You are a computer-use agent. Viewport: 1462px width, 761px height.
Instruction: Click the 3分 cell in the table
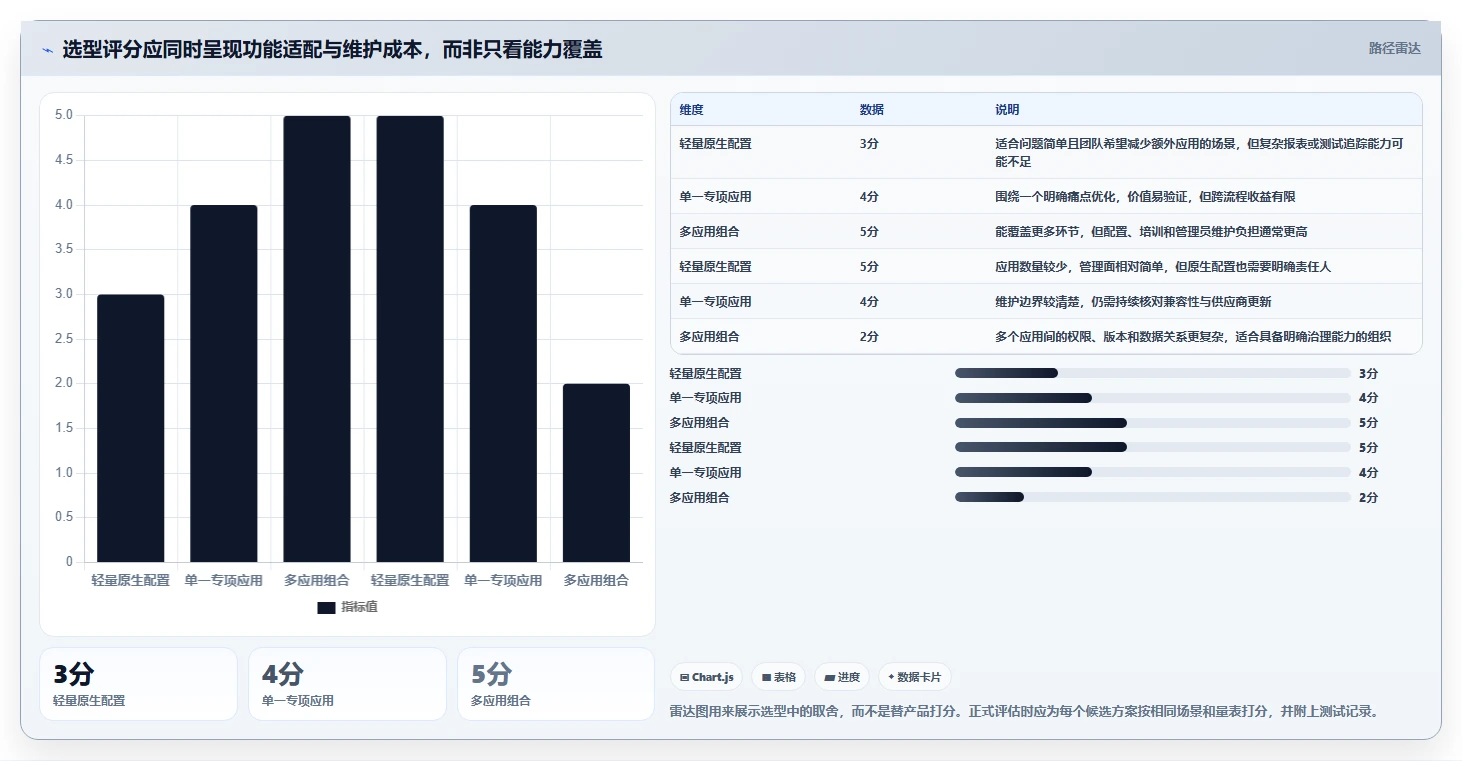click(x=869, y=144)
